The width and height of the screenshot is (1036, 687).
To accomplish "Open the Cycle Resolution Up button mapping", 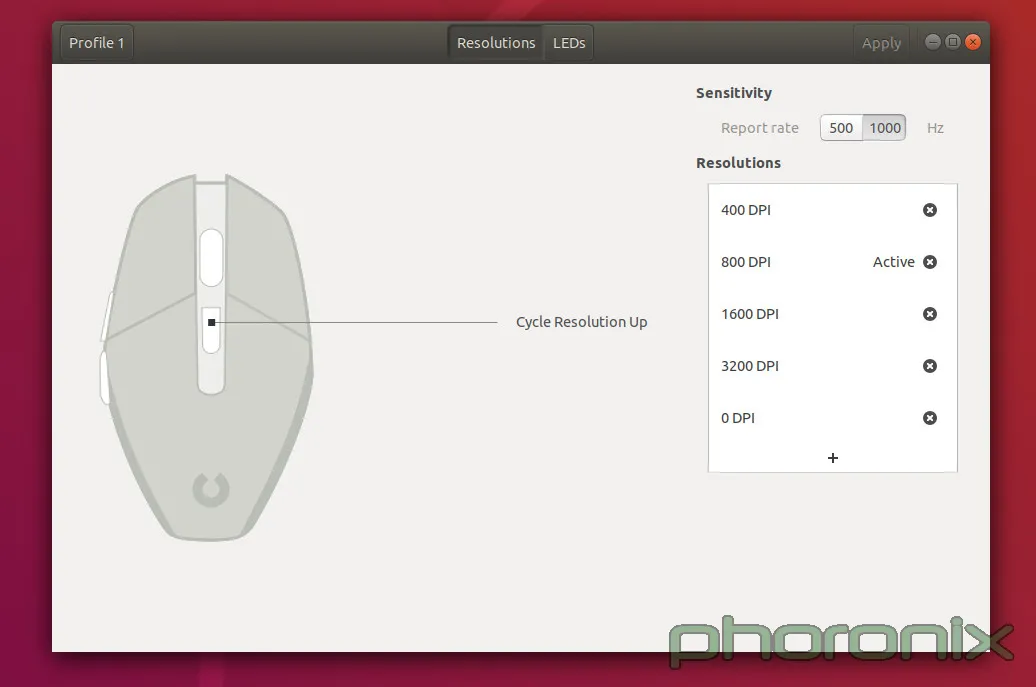I will tap(581, 322).
